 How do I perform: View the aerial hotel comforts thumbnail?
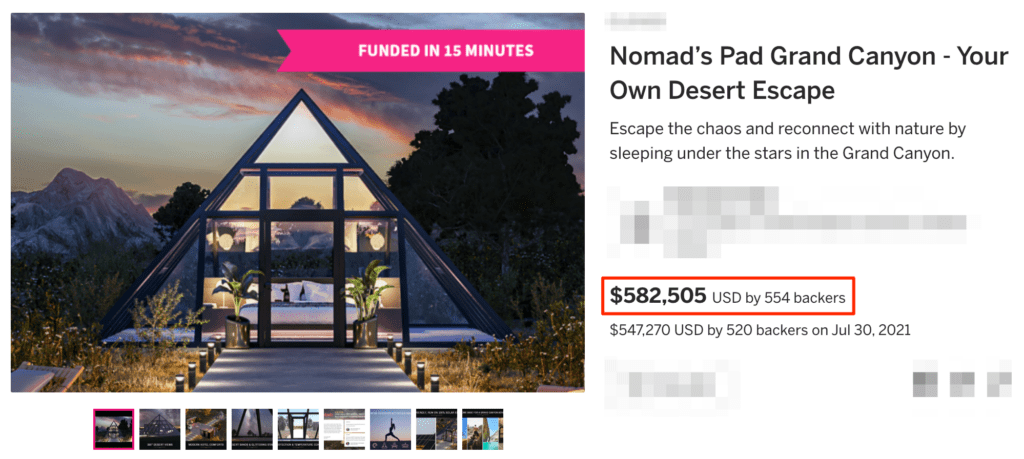(x=206, y=429)
